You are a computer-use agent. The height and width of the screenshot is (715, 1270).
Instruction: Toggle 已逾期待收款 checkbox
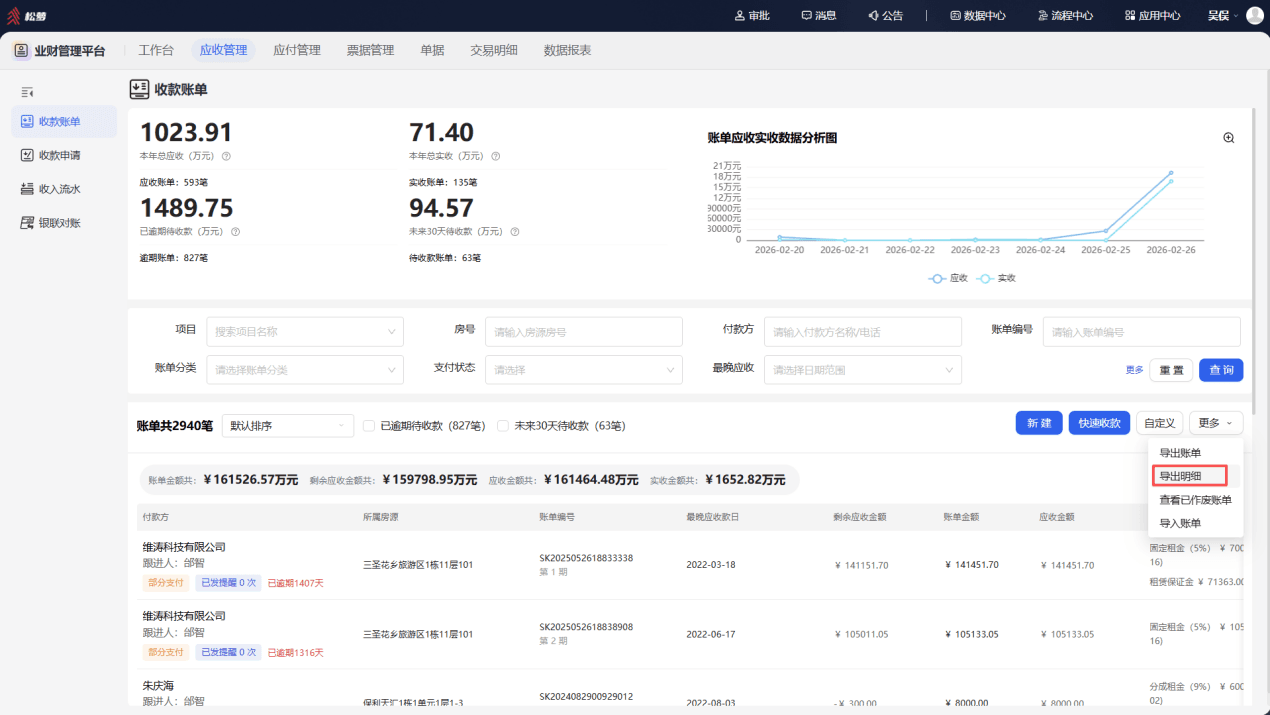[x=370, y=425]
